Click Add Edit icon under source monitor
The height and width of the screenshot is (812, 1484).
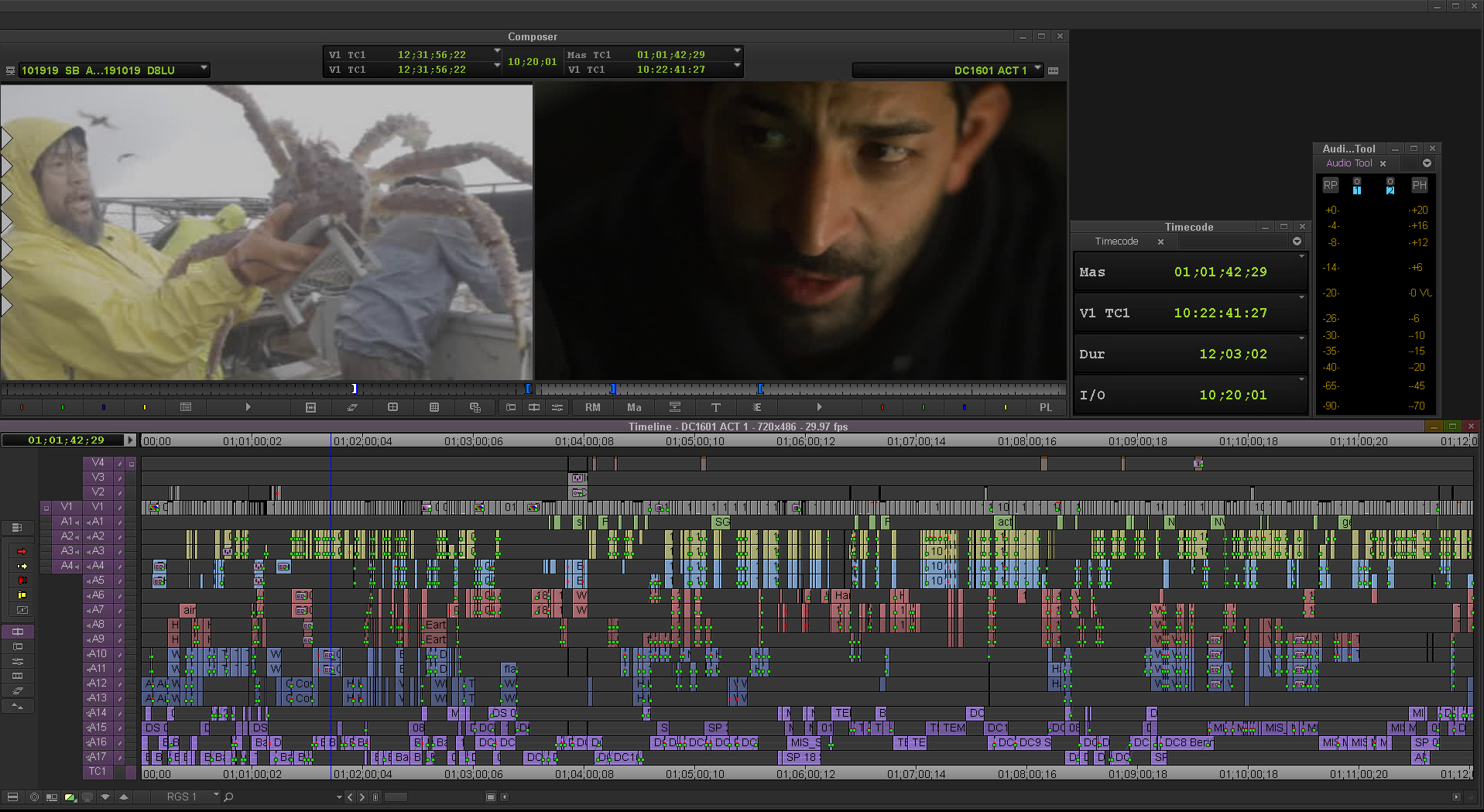310,407
